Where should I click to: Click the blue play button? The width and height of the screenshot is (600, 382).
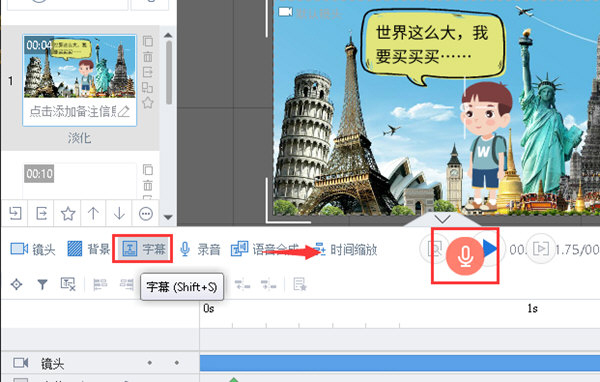(x=490, y=248)
